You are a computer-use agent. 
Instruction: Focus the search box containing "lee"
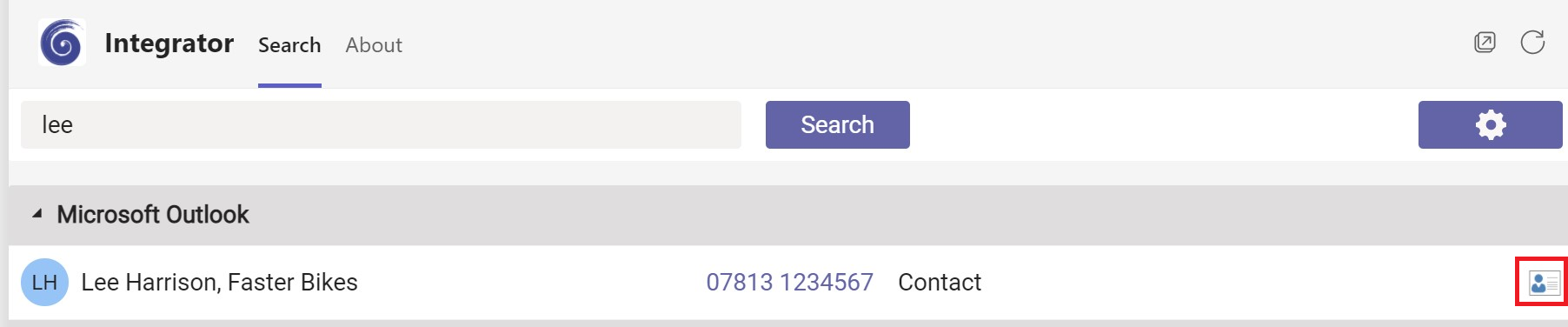(381, 124)
